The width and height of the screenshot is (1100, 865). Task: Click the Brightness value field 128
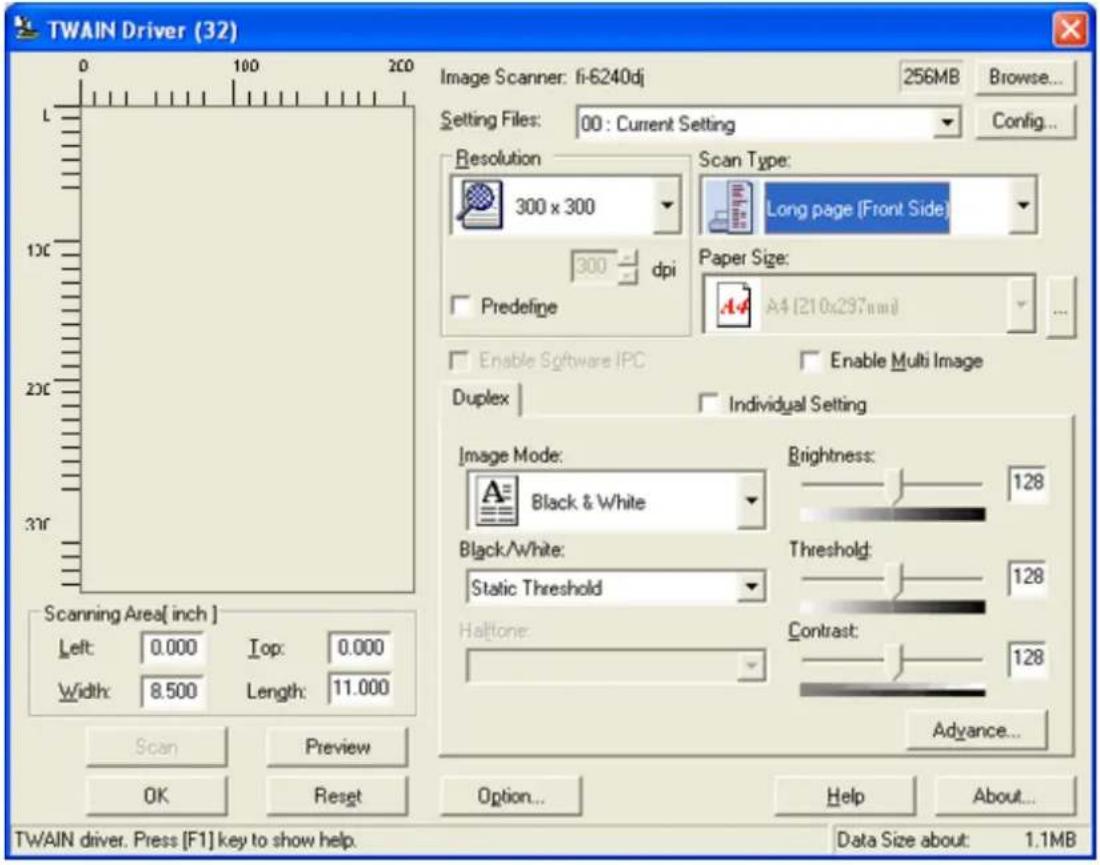pos(1028,482)
